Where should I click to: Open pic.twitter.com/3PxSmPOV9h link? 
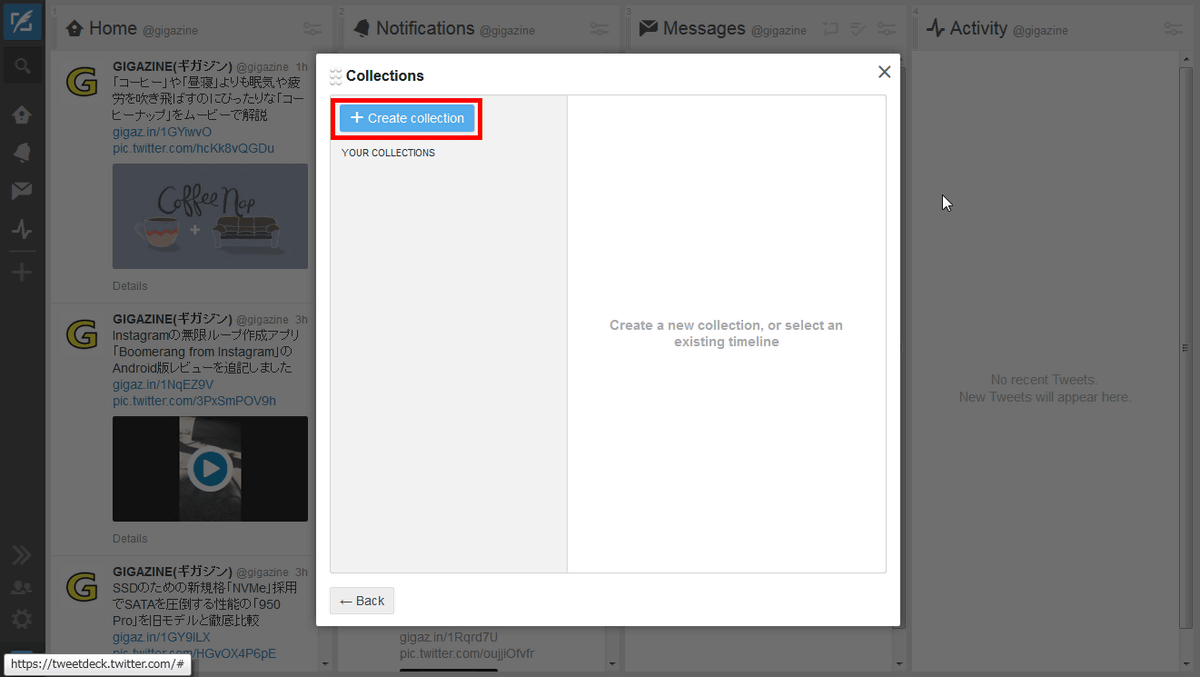tap(194, 401)
